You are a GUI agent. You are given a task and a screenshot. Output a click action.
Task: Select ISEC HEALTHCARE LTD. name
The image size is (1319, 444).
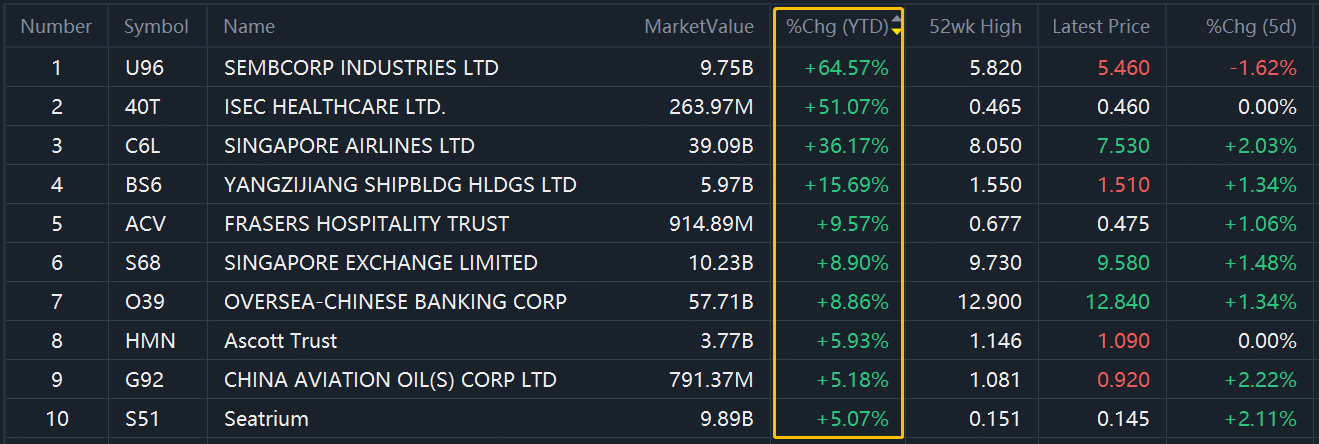(x=335, y=107)
